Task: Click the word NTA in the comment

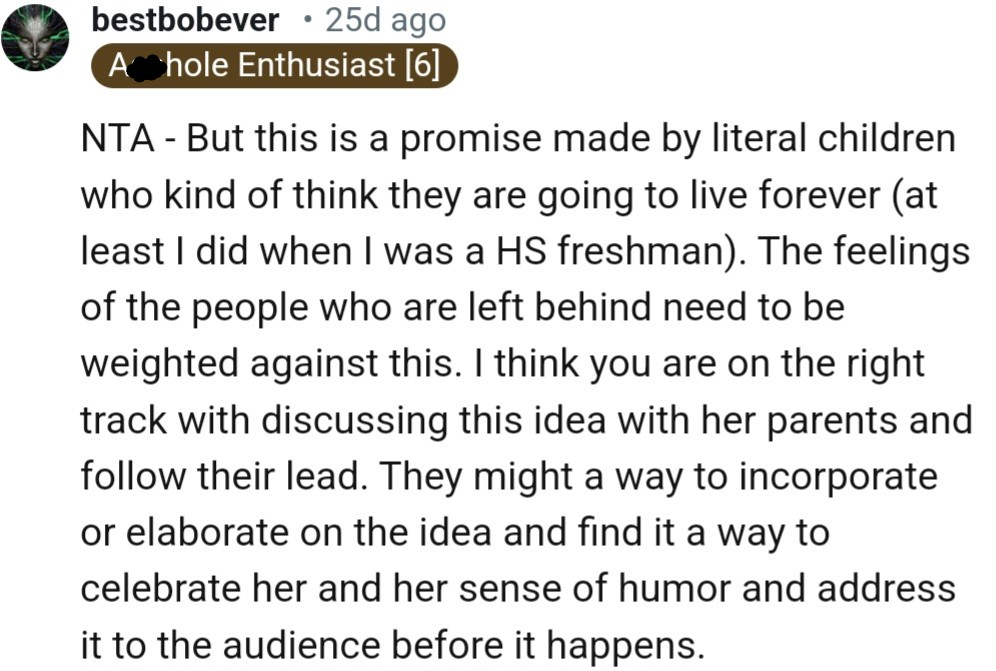Action: tap(116, 139)
